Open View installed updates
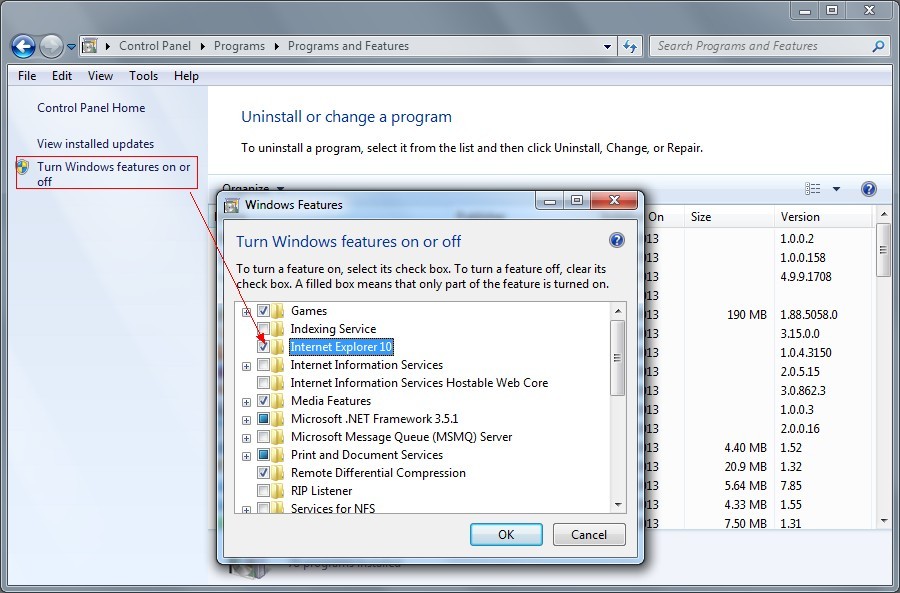 pos(96,144)
